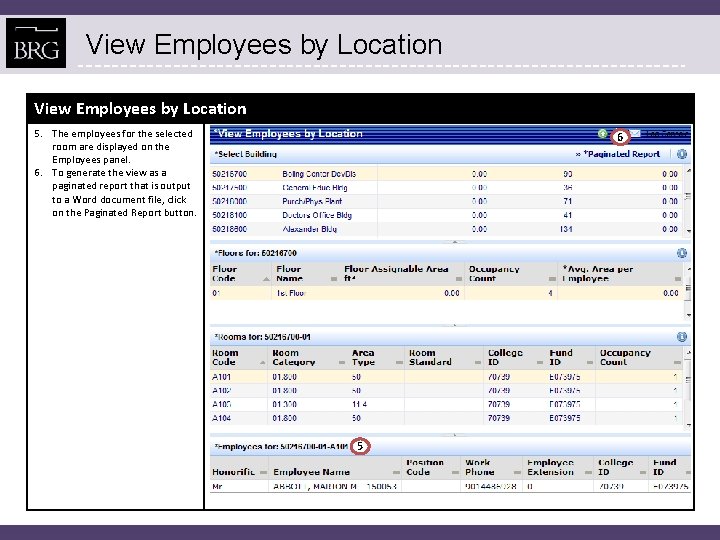Screen dimensions: 720x540
Task: Click the buildings list scrollbar thumb
Action: (x=688, y=196)
